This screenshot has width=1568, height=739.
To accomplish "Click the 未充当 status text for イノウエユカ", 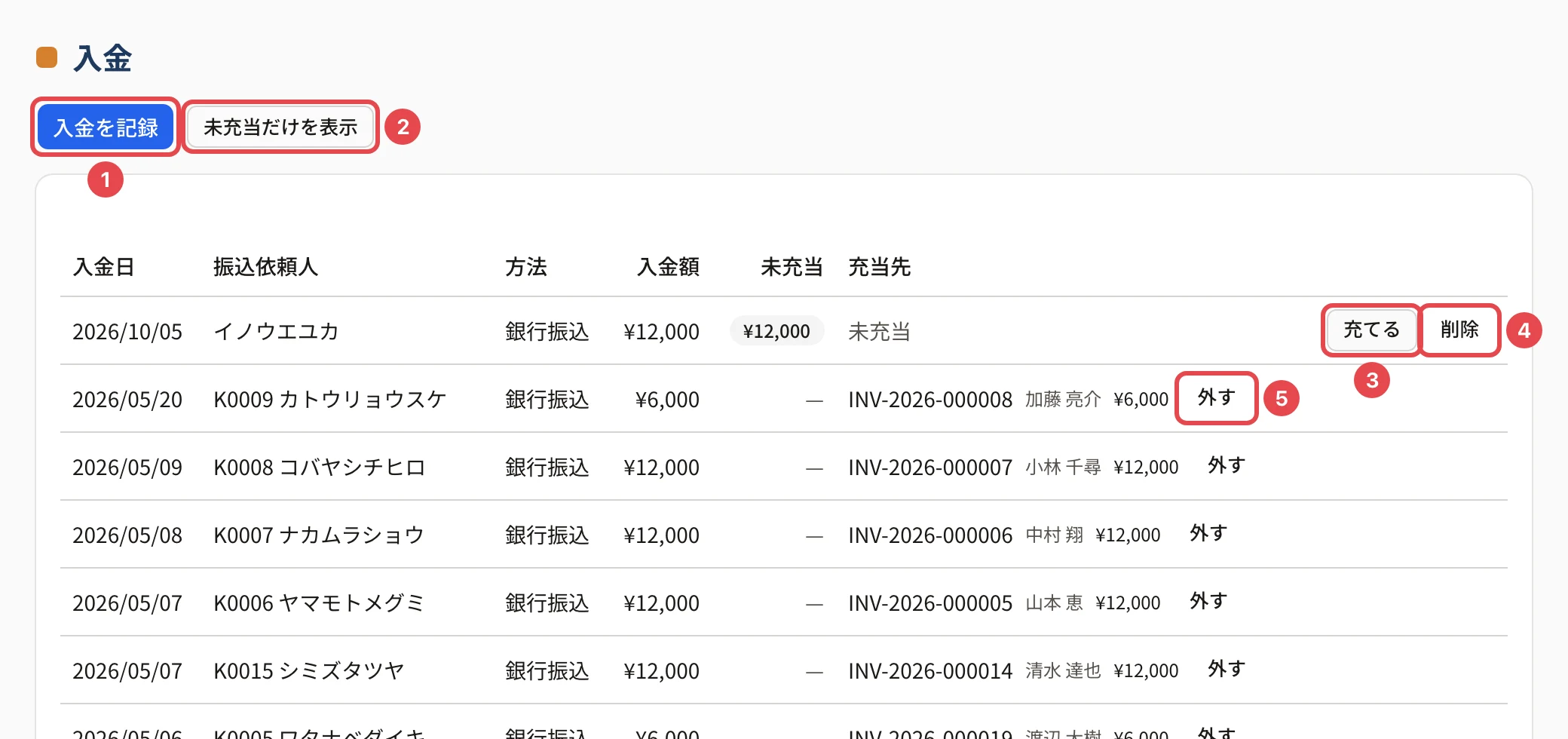I will 879,332.
